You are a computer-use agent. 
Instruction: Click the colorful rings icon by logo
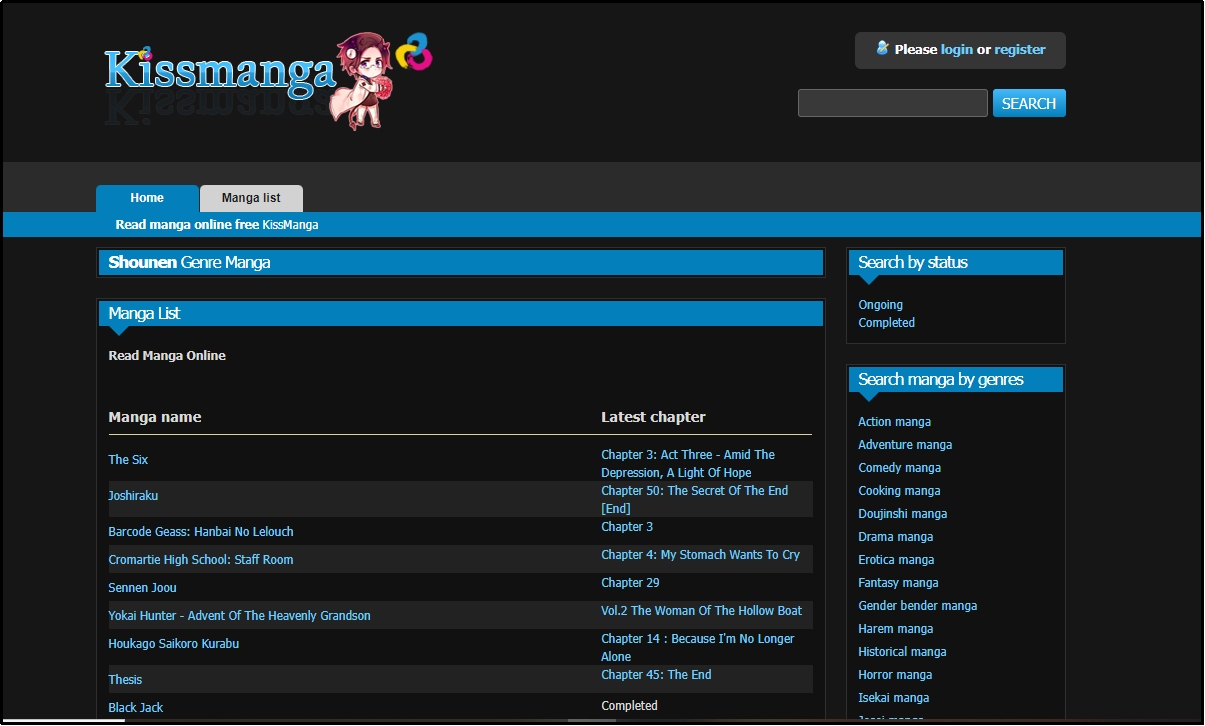click(x=414, y=52)
